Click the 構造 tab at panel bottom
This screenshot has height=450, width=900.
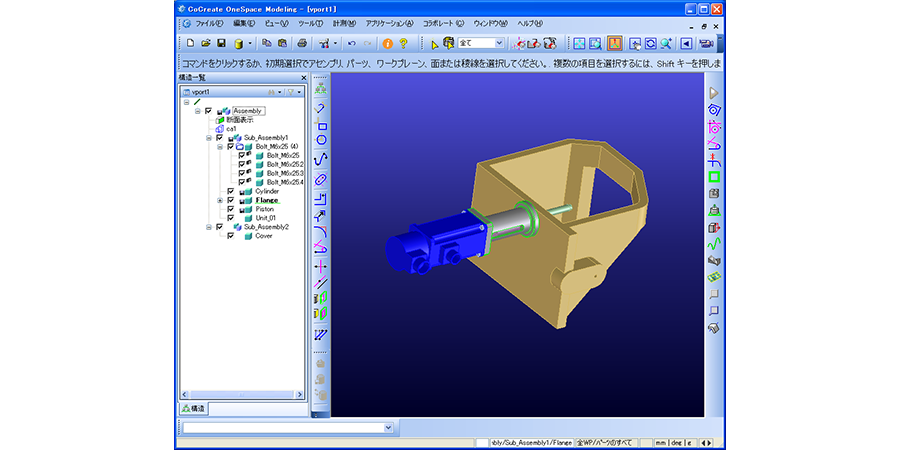click(193, 408)
